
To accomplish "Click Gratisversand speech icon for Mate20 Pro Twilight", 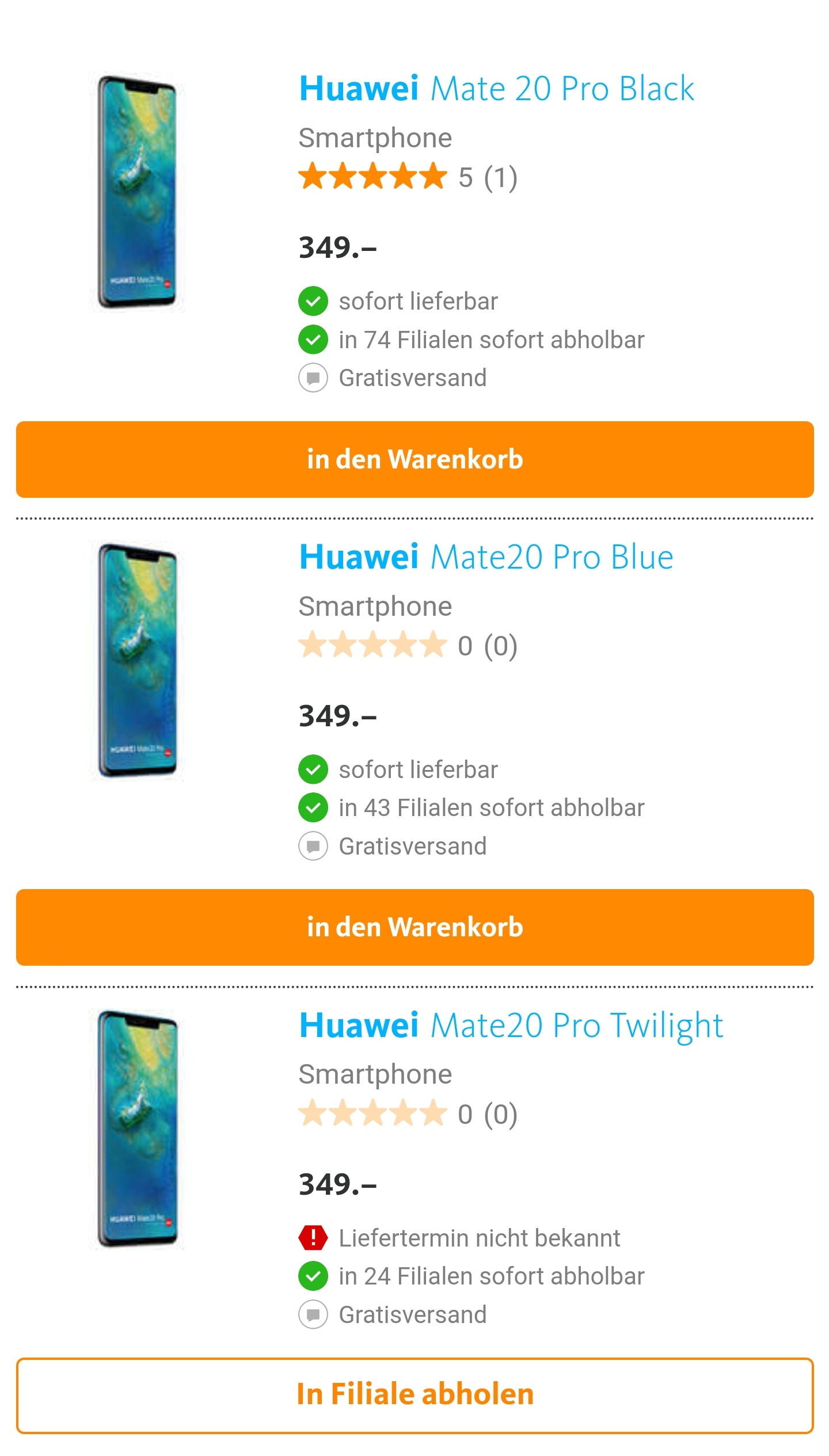I will [313, 1314].
